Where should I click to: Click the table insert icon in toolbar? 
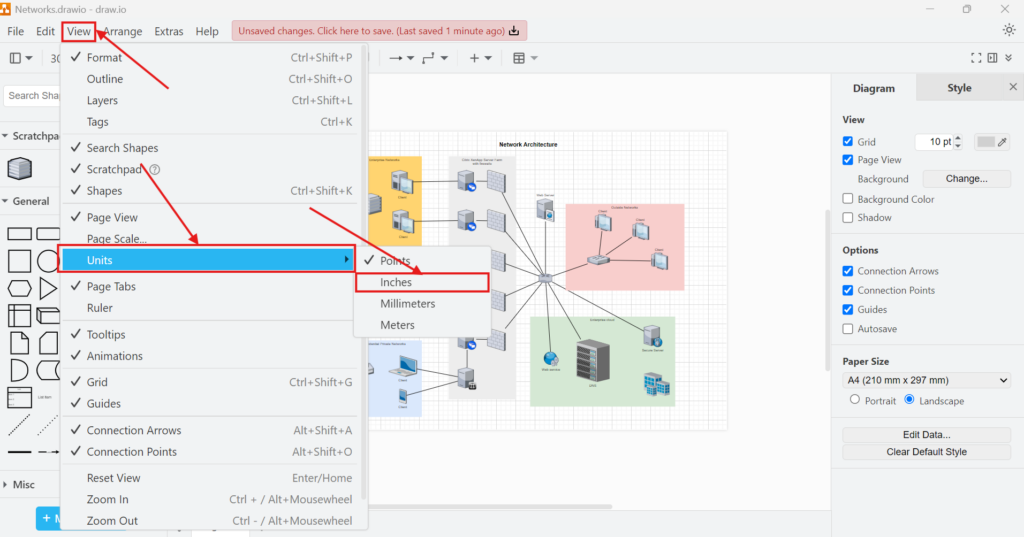(519, 58)
